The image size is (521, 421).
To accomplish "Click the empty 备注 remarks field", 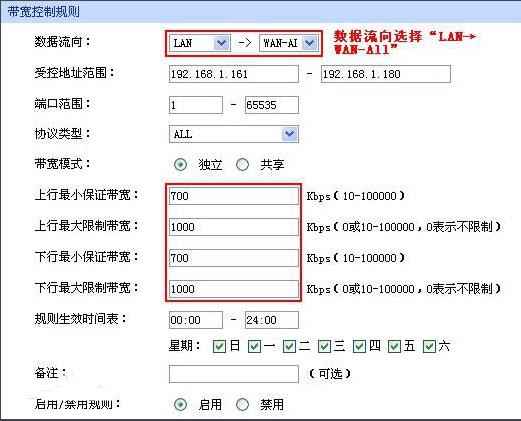I will tap(234, 374).
